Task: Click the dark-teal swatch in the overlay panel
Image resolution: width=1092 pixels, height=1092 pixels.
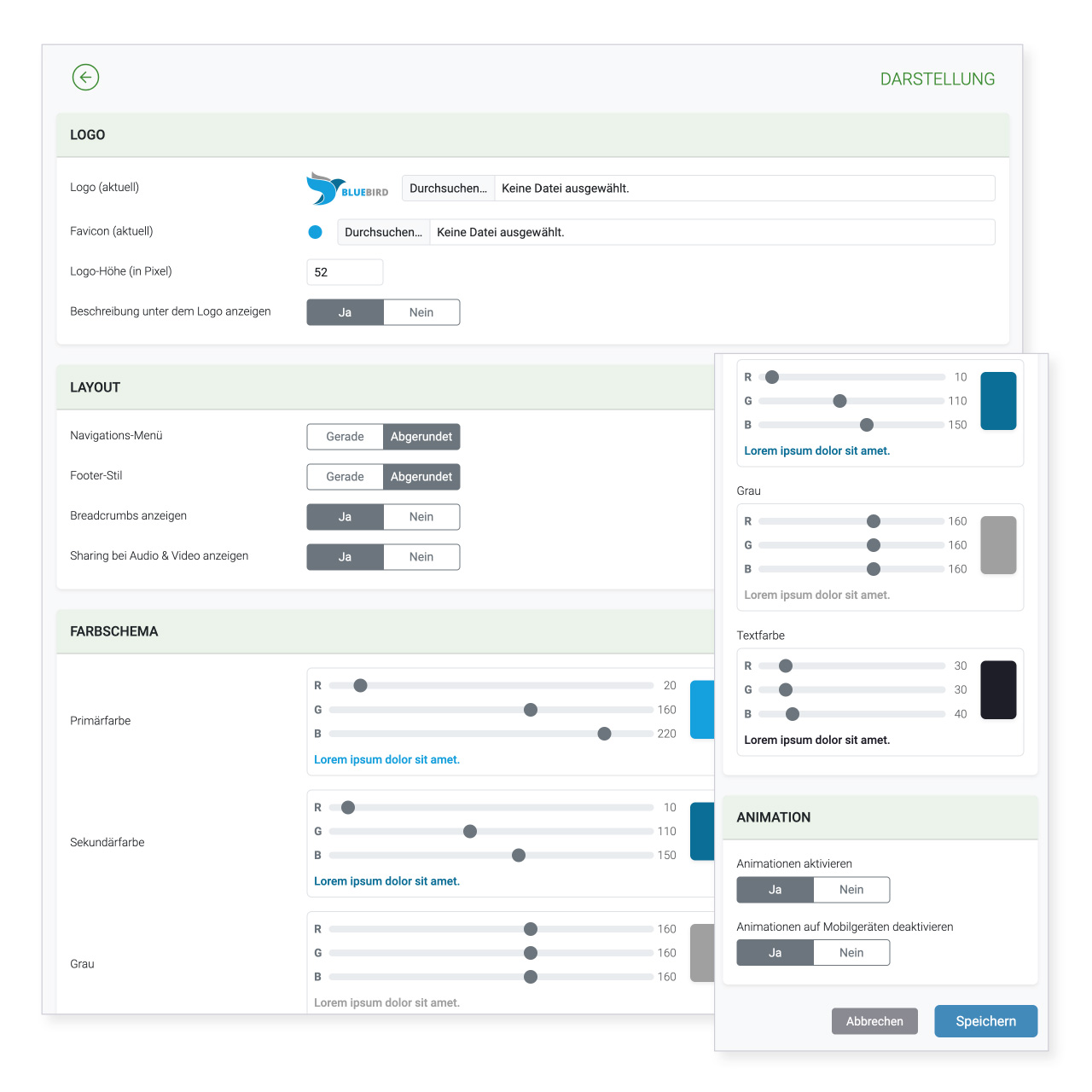Action: click(x=998, y=401)
